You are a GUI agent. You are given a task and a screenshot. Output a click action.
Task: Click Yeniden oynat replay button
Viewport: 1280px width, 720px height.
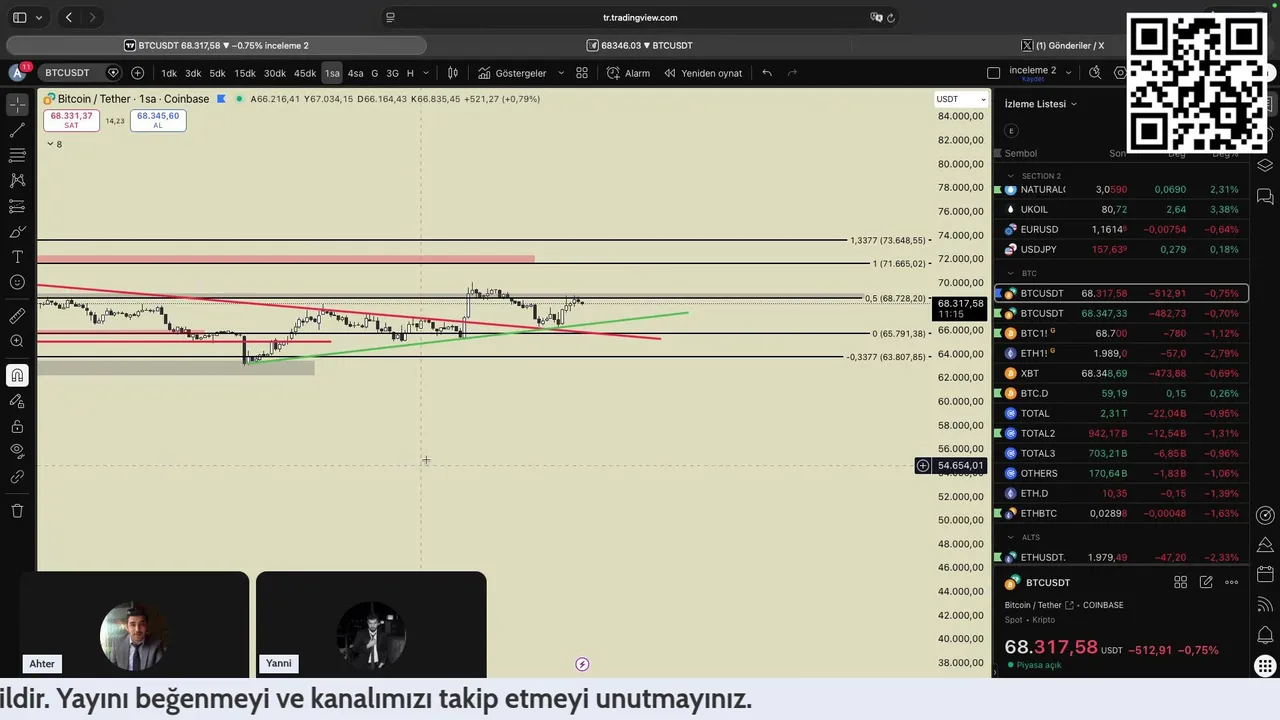(x=703, y=73)
